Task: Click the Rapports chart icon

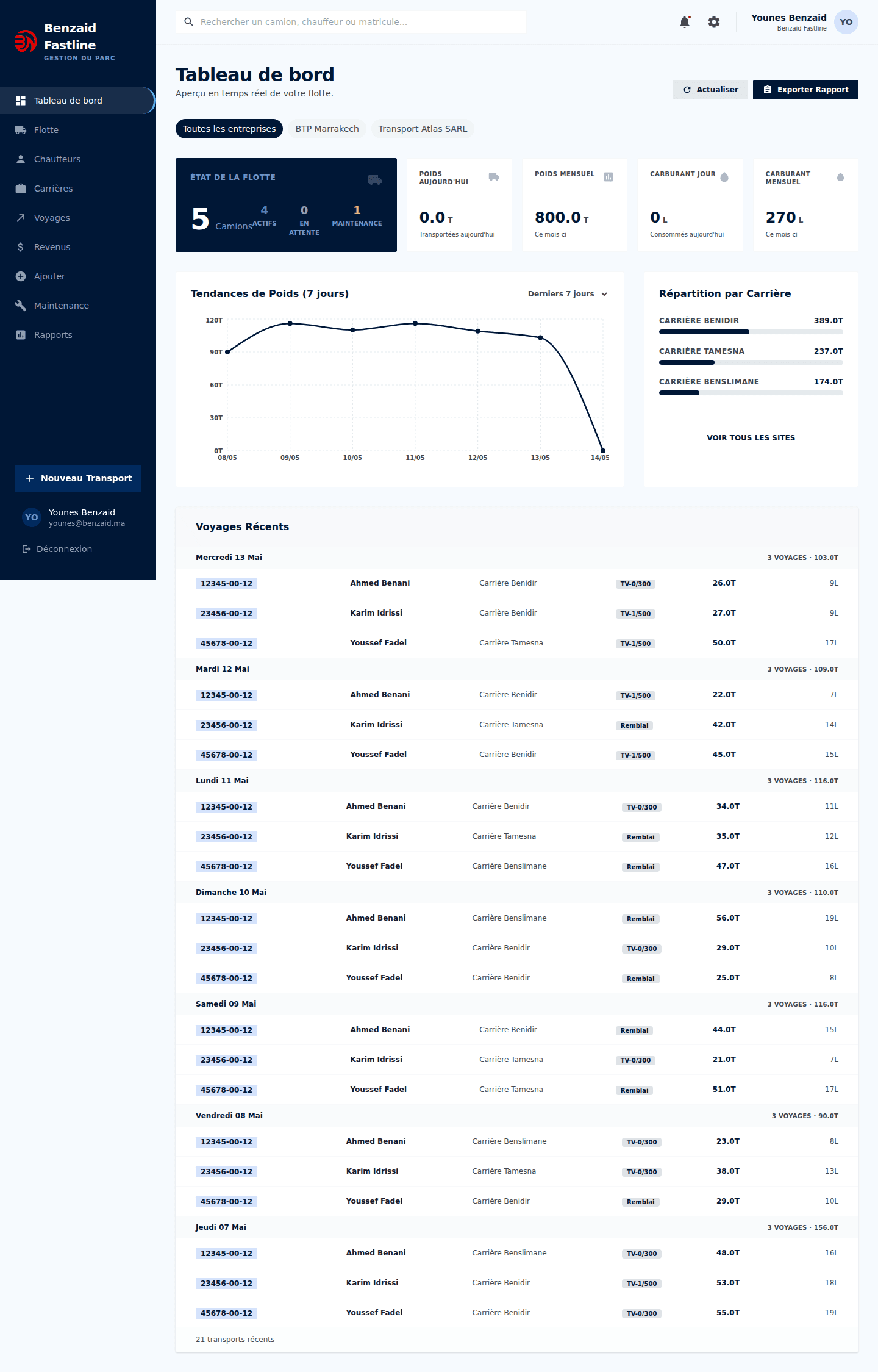Action: pos(21,335)
